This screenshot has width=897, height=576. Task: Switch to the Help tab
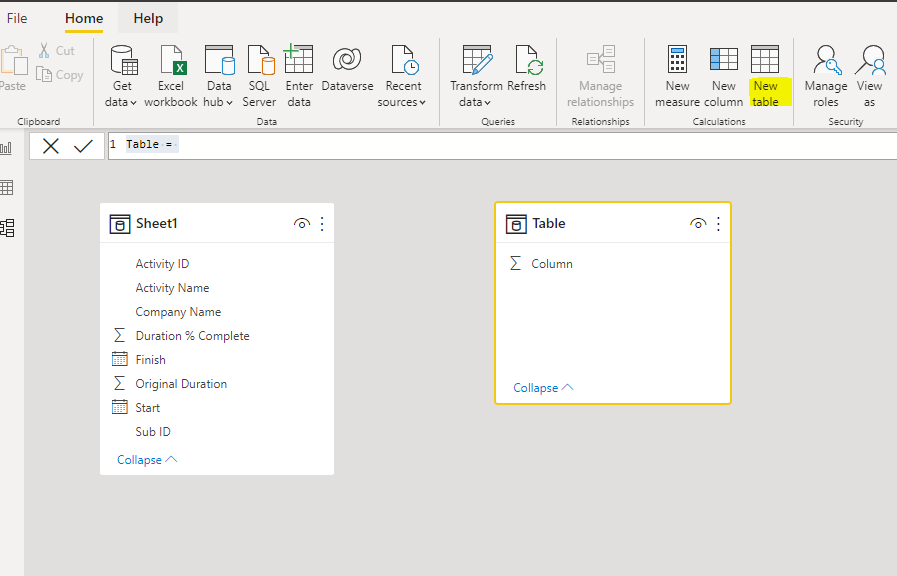click(148, 18)
